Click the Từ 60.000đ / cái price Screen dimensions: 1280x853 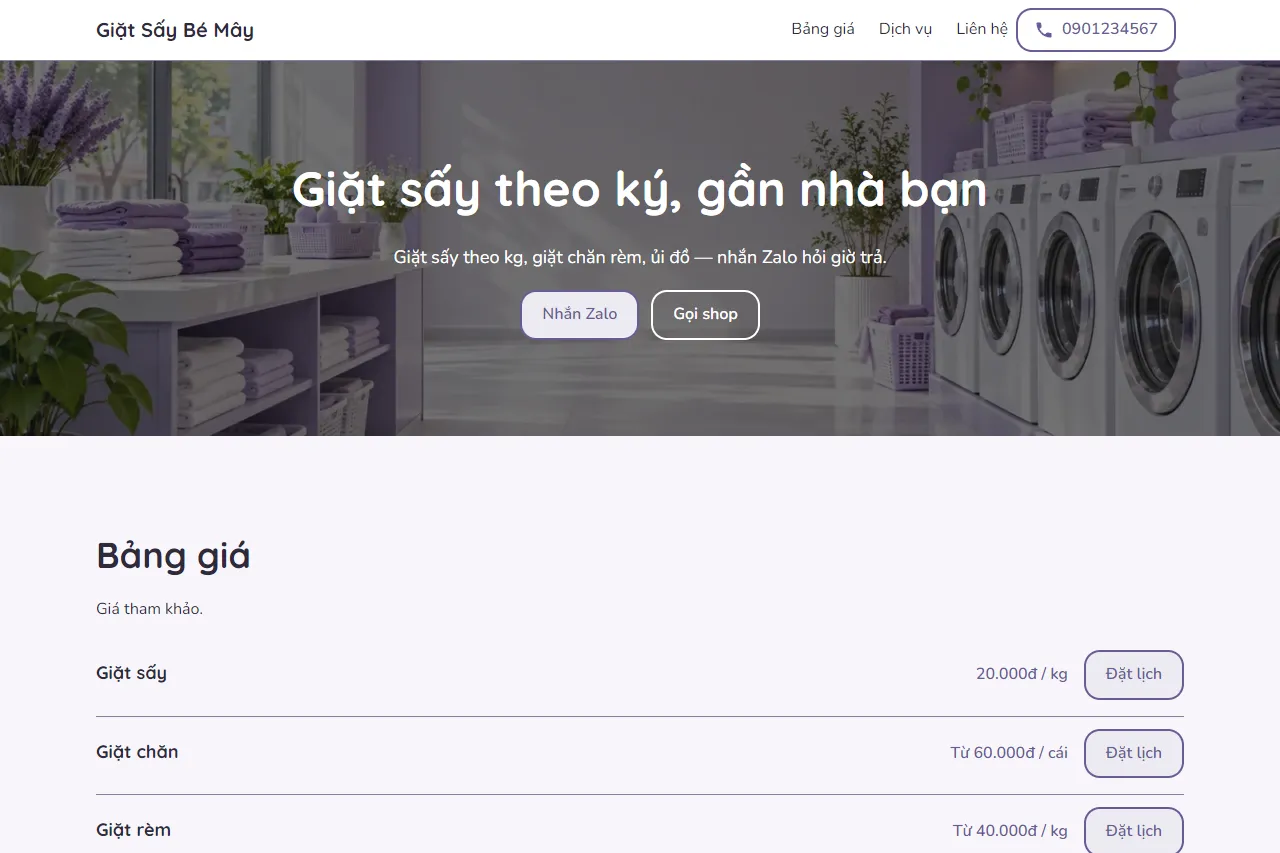1009,753
